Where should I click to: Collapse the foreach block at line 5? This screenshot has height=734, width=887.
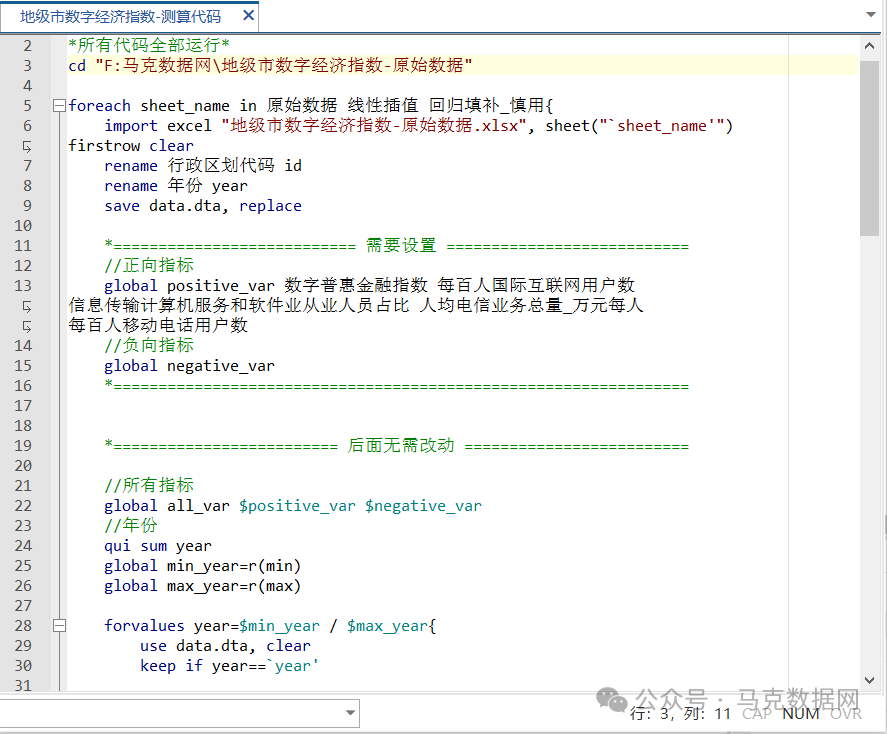pyautogui.click(x=59, y=106)
